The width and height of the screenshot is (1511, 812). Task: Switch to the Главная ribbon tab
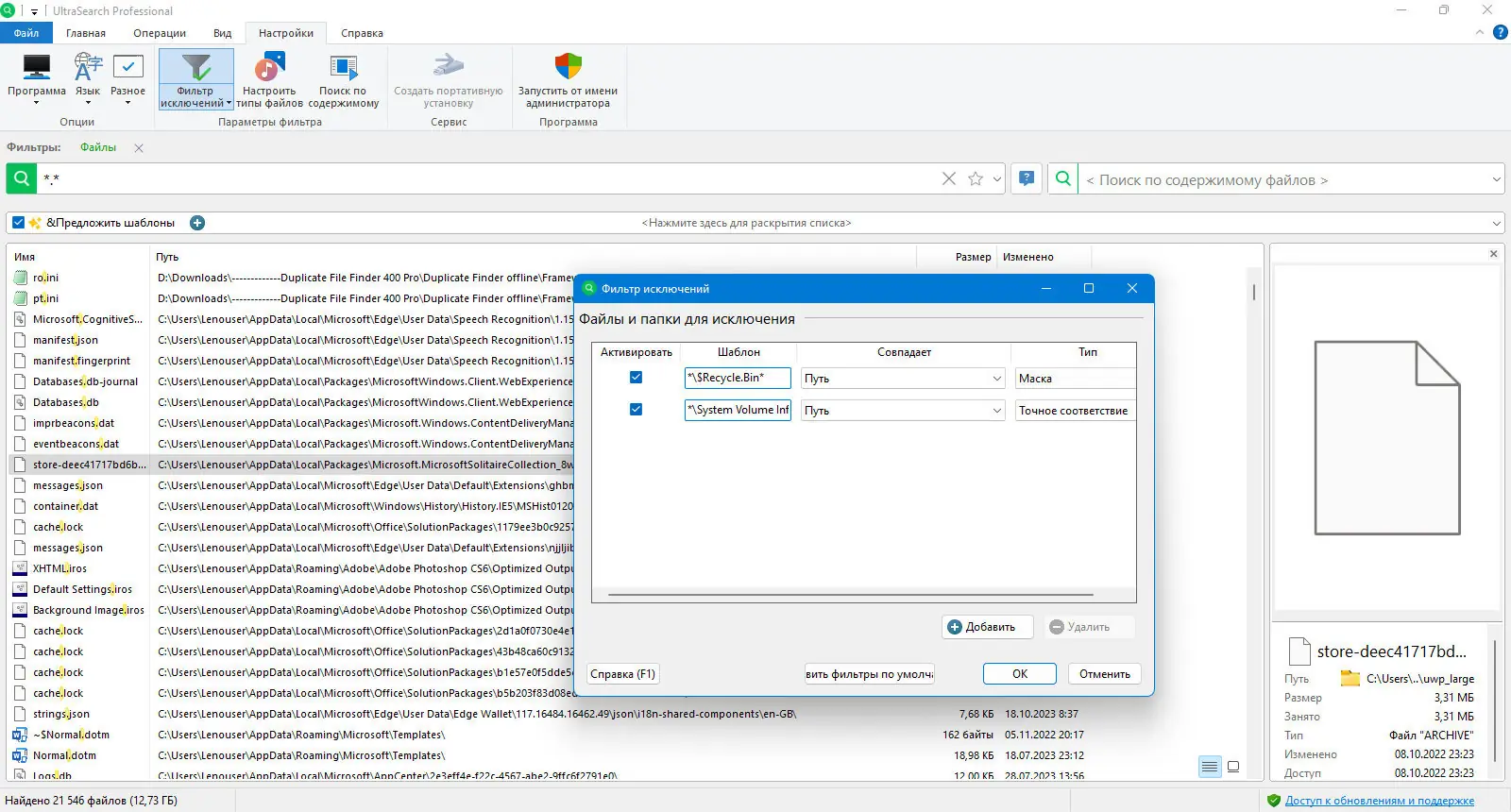coord(86,33)
